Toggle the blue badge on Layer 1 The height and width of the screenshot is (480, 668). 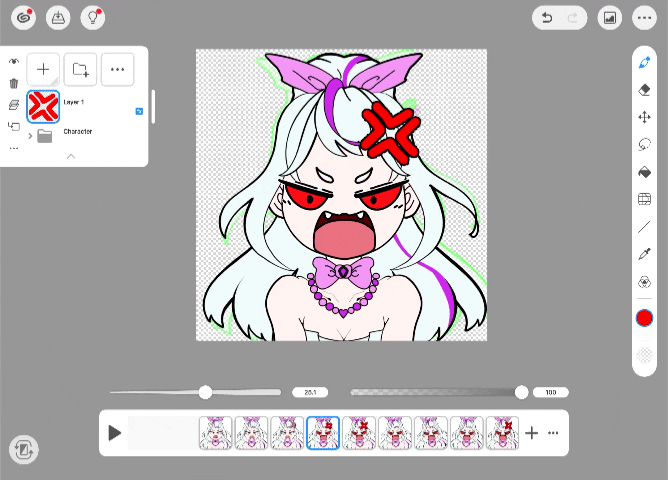pos(139,111)
